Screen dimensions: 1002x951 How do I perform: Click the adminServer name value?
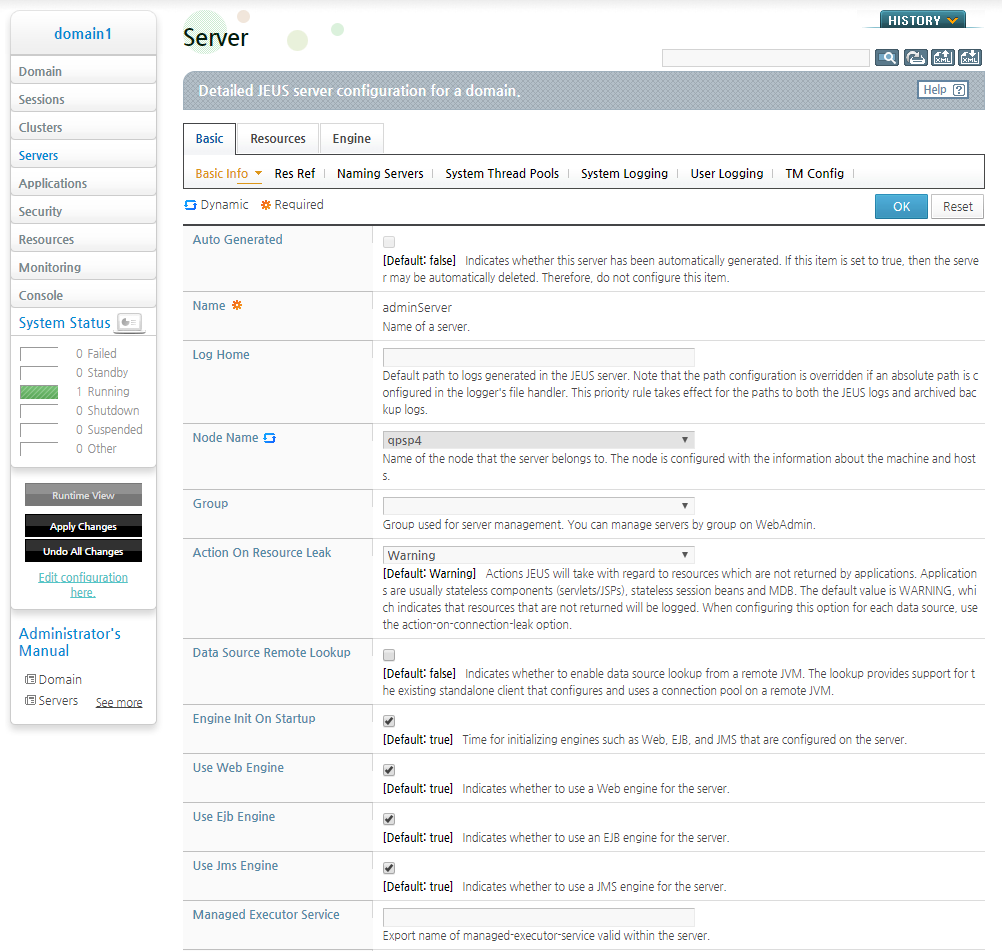click(x=417, y=307)
